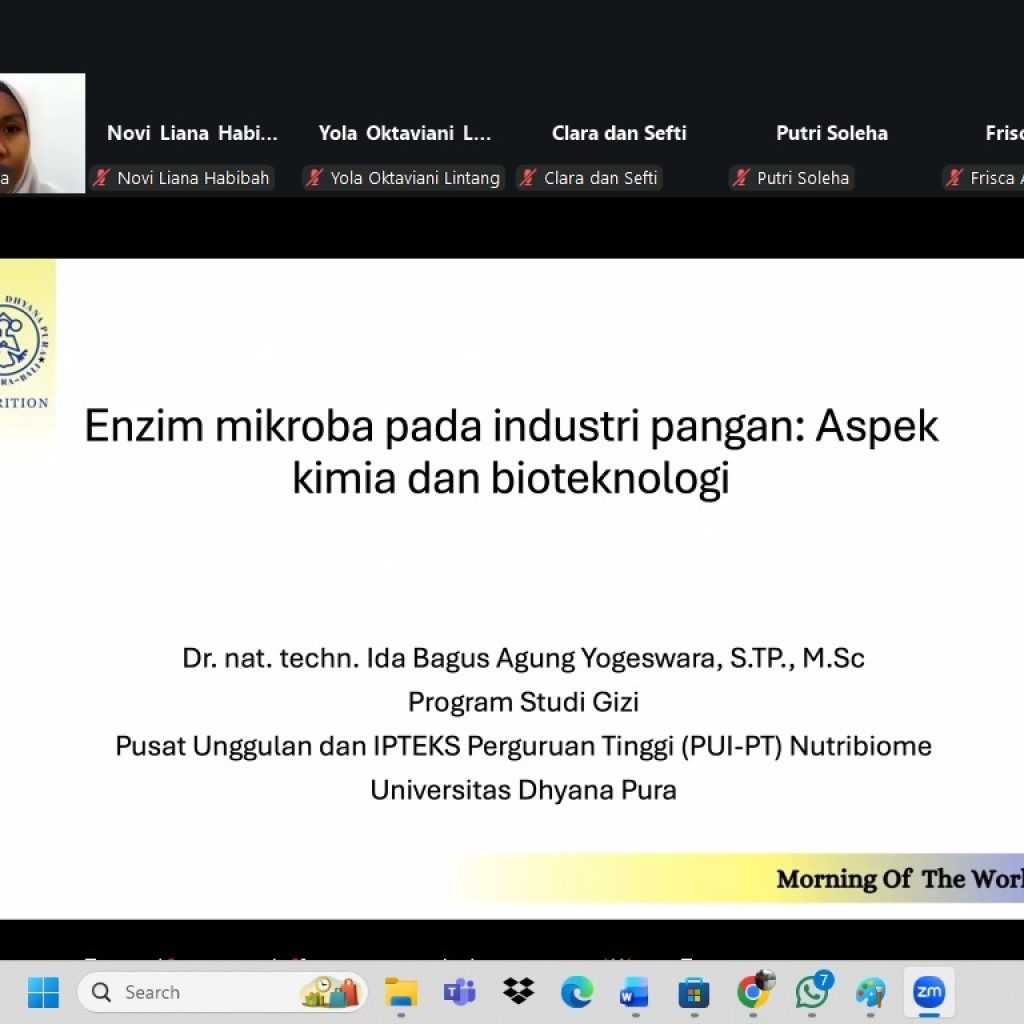Open the Windows Start menu
Screen dimensions: 1024x1024
[43, 992]
